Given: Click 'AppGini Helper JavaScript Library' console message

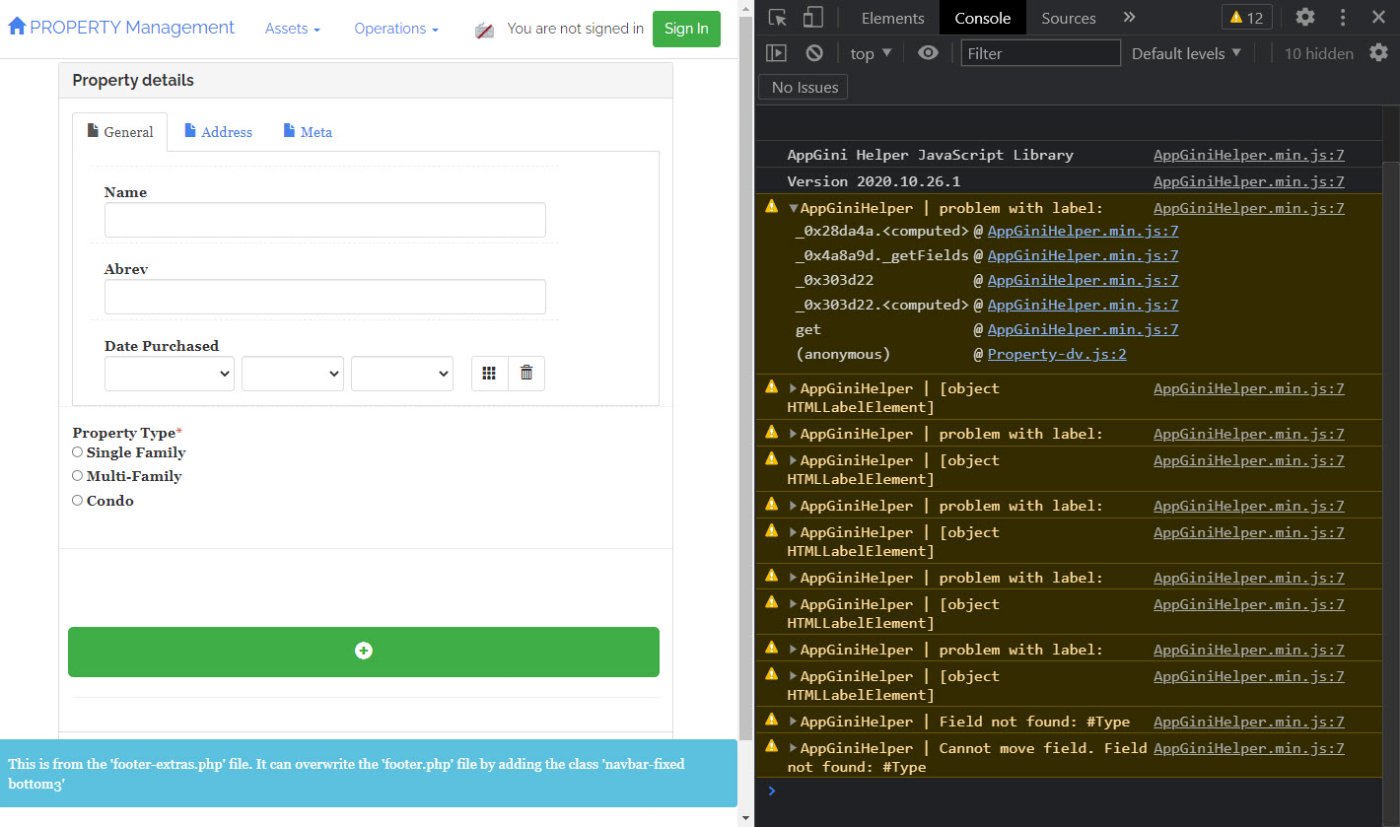Looking at the screenshot, I should pos(930,155).
